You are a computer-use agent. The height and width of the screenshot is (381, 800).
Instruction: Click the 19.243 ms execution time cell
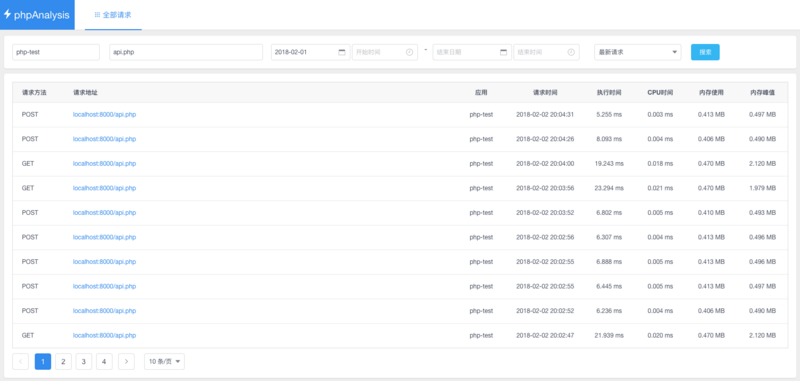[x=609, y=164]
